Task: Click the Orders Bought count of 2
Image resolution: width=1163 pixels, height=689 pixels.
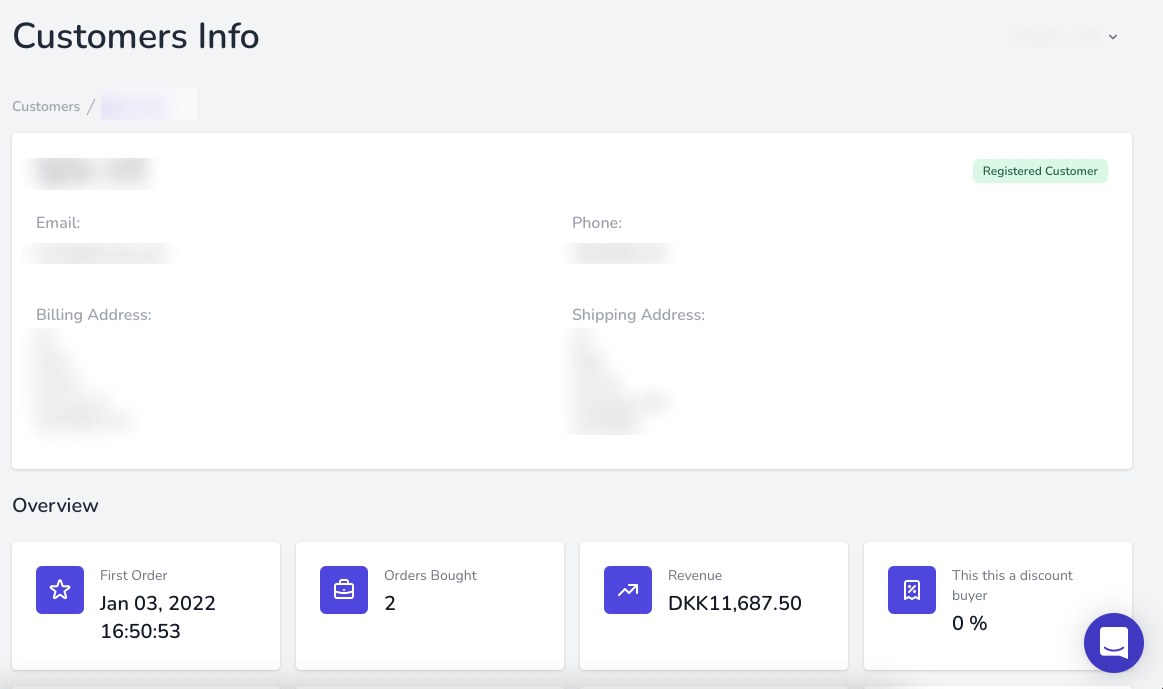Action: (x=390, y=603)
